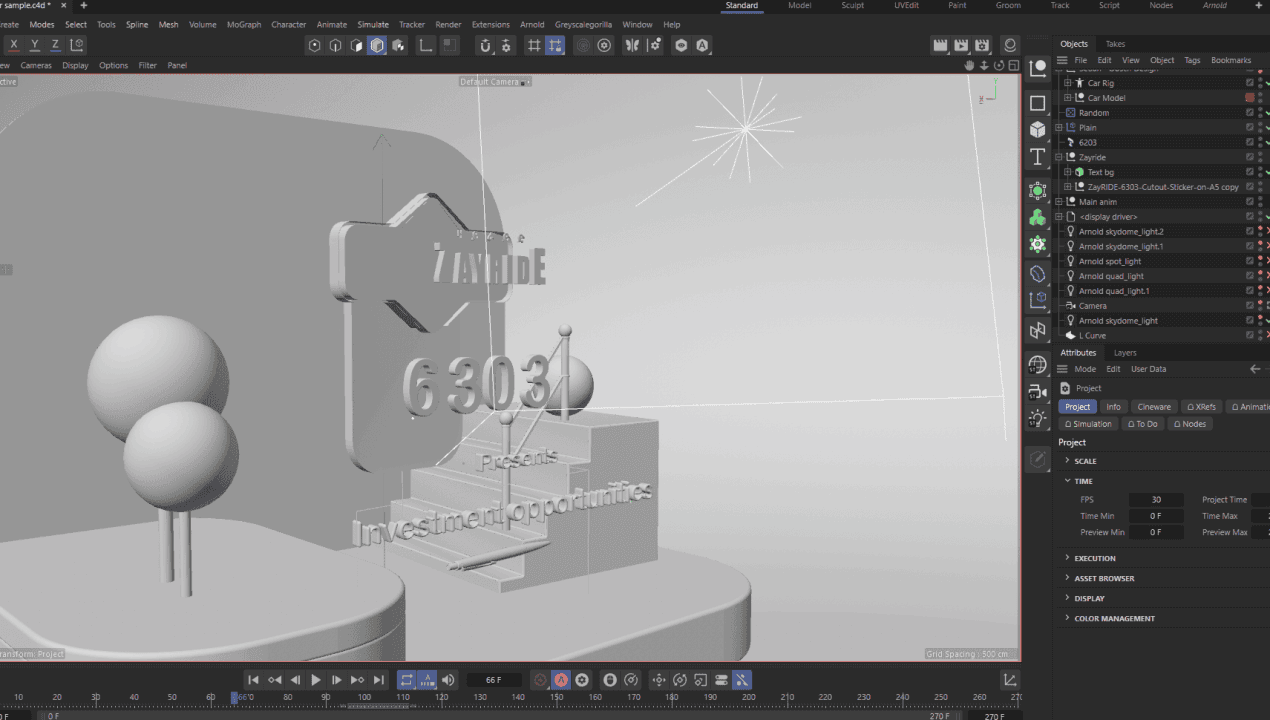Go to start of timeline
The image size is (1270, 720).
[254, 680]
